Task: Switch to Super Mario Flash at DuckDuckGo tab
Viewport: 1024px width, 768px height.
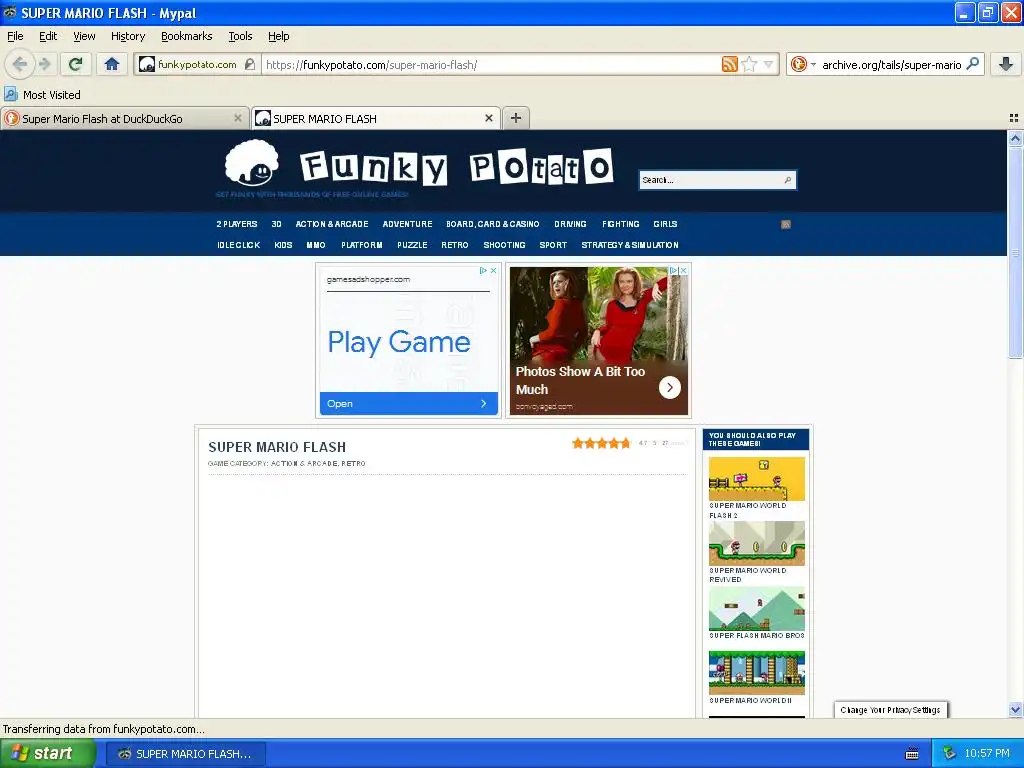Action: (x=124, y=119)
